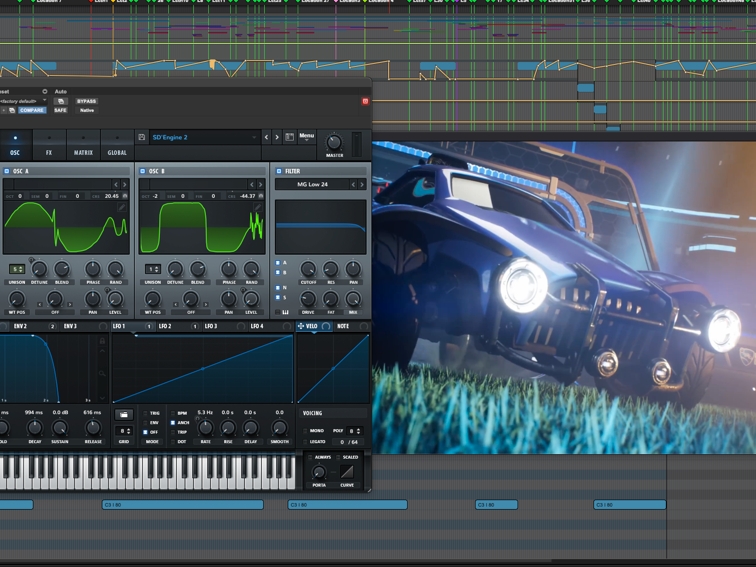This screenshot has width=756, height=567.
Task: Select next filter type arrow
Action: [362, 184]
